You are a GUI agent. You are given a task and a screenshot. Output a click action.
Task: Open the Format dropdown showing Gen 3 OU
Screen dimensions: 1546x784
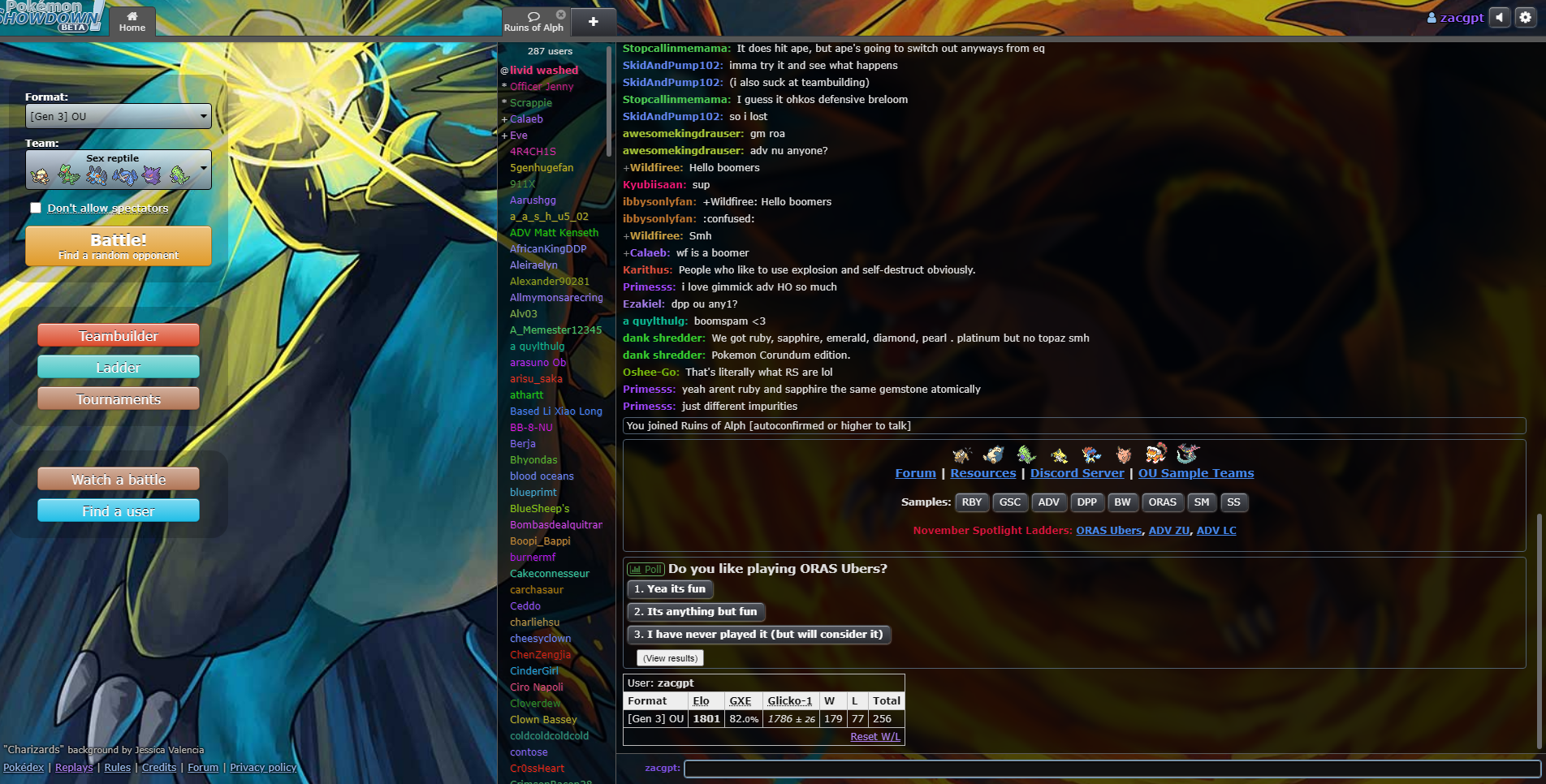[x=119, y=116]
